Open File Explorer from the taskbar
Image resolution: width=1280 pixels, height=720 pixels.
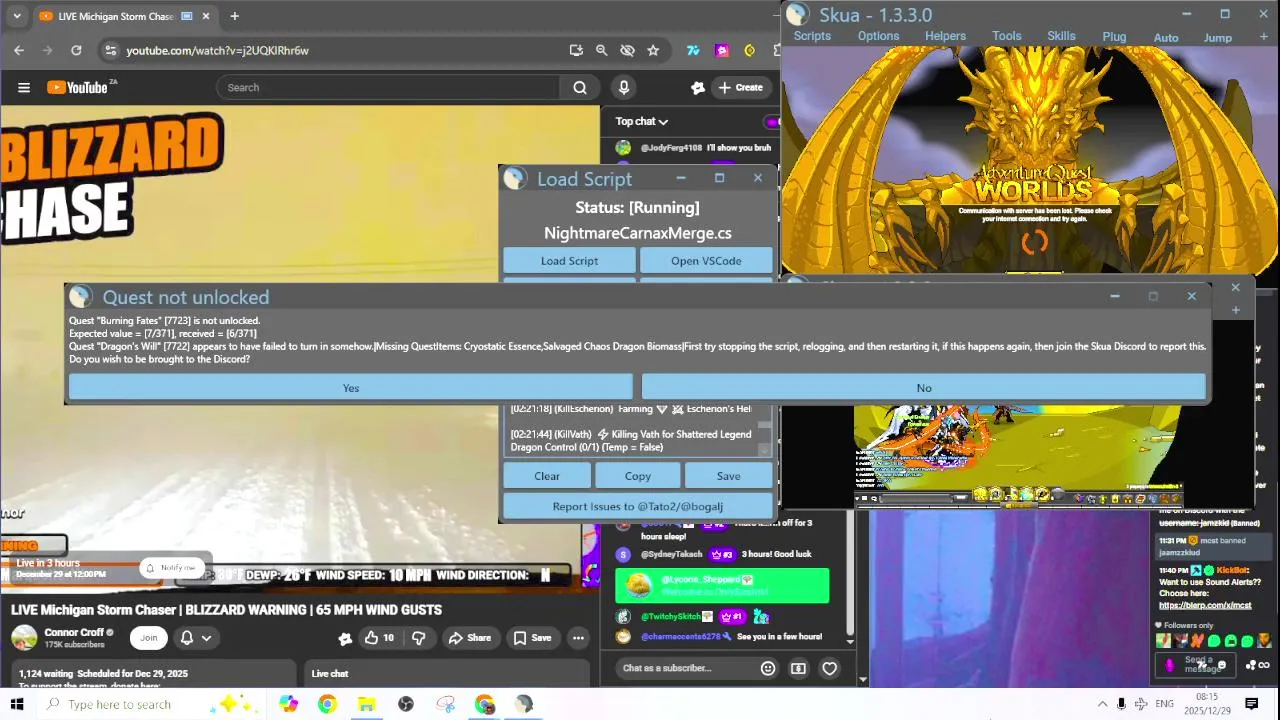pyautogui.click(x=366, y=704)
